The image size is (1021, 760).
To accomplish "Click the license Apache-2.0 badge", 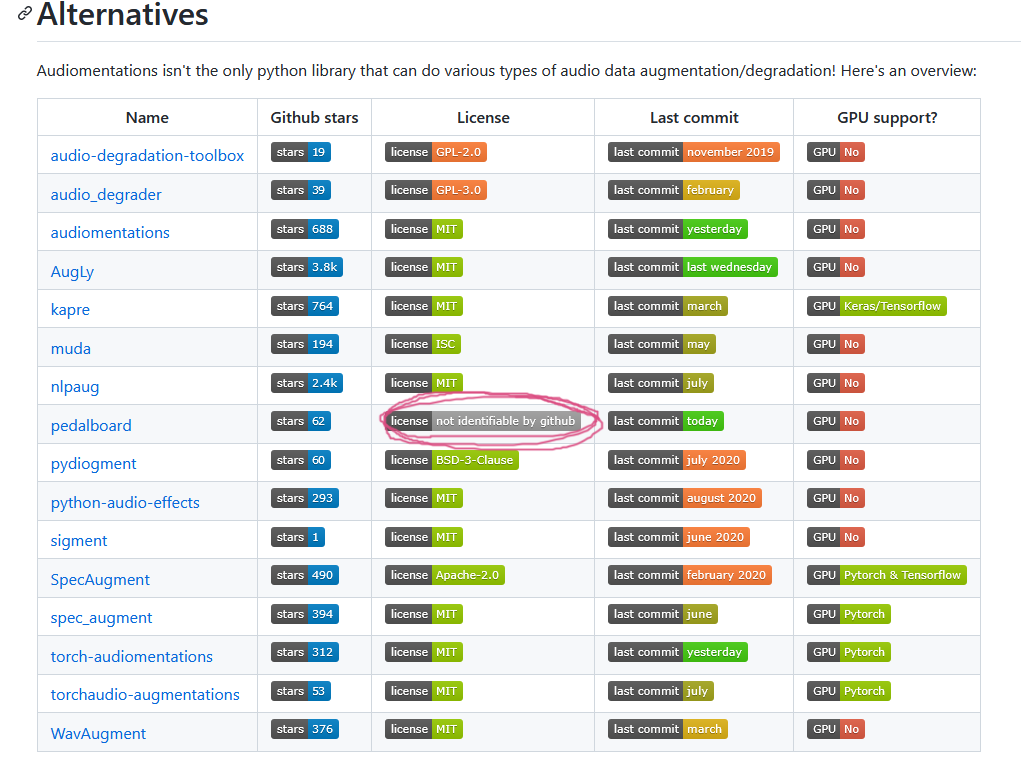I will [445, 575].
